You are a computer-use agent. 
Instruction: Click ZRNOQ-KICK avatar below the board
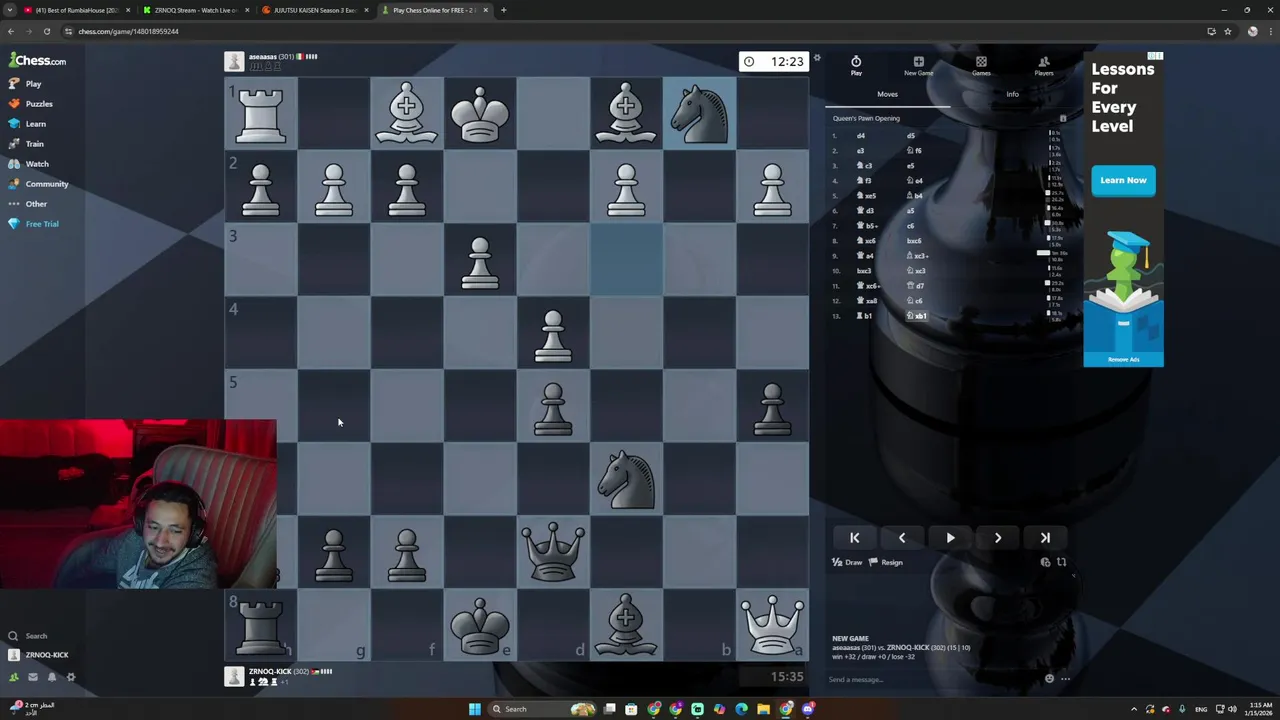click(x=234, y=677)
